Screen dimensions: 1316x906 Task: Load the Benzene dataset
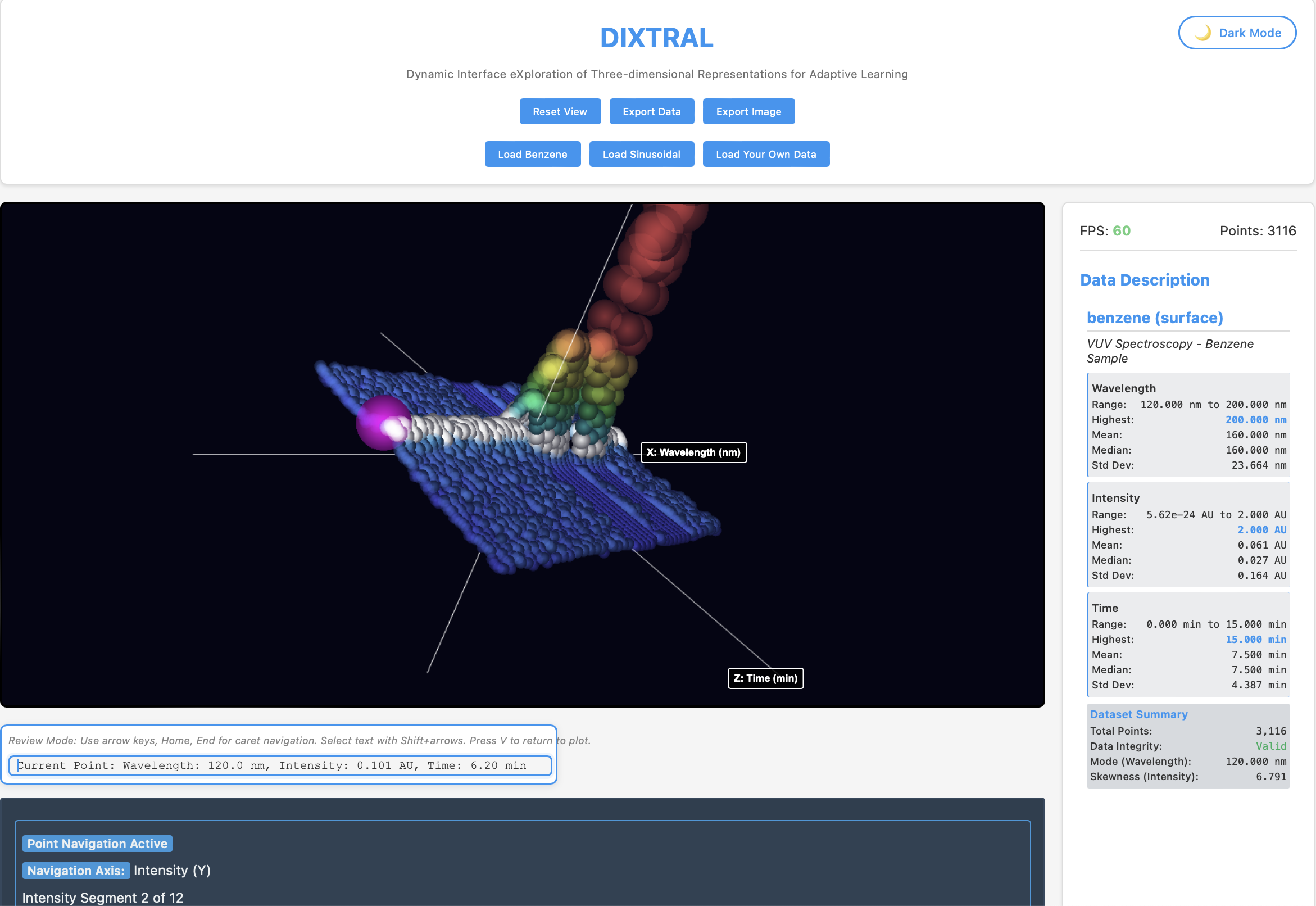click(x=532, y=154)
